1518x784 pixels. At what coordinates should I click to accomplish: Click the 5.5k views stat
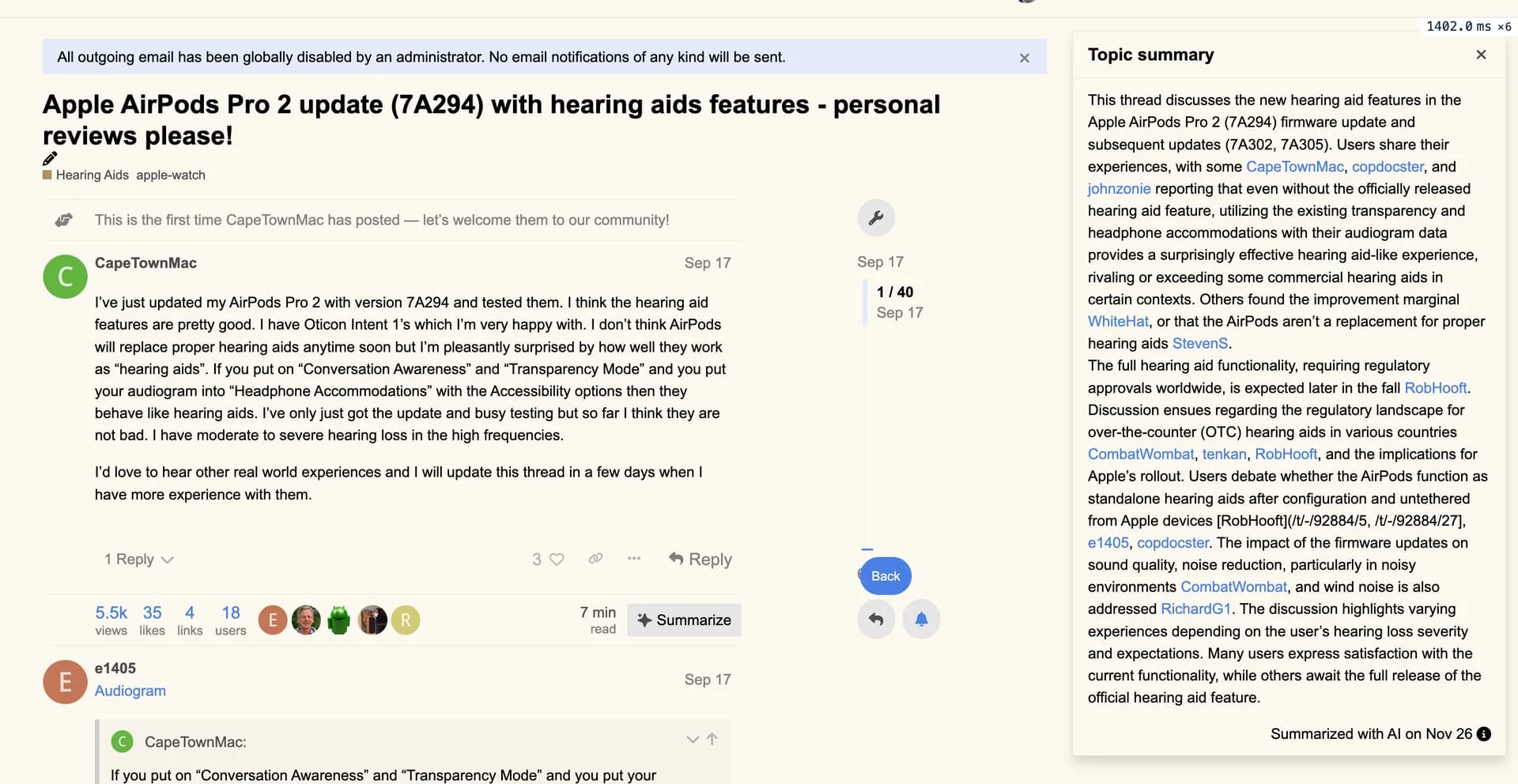[111, 620]
